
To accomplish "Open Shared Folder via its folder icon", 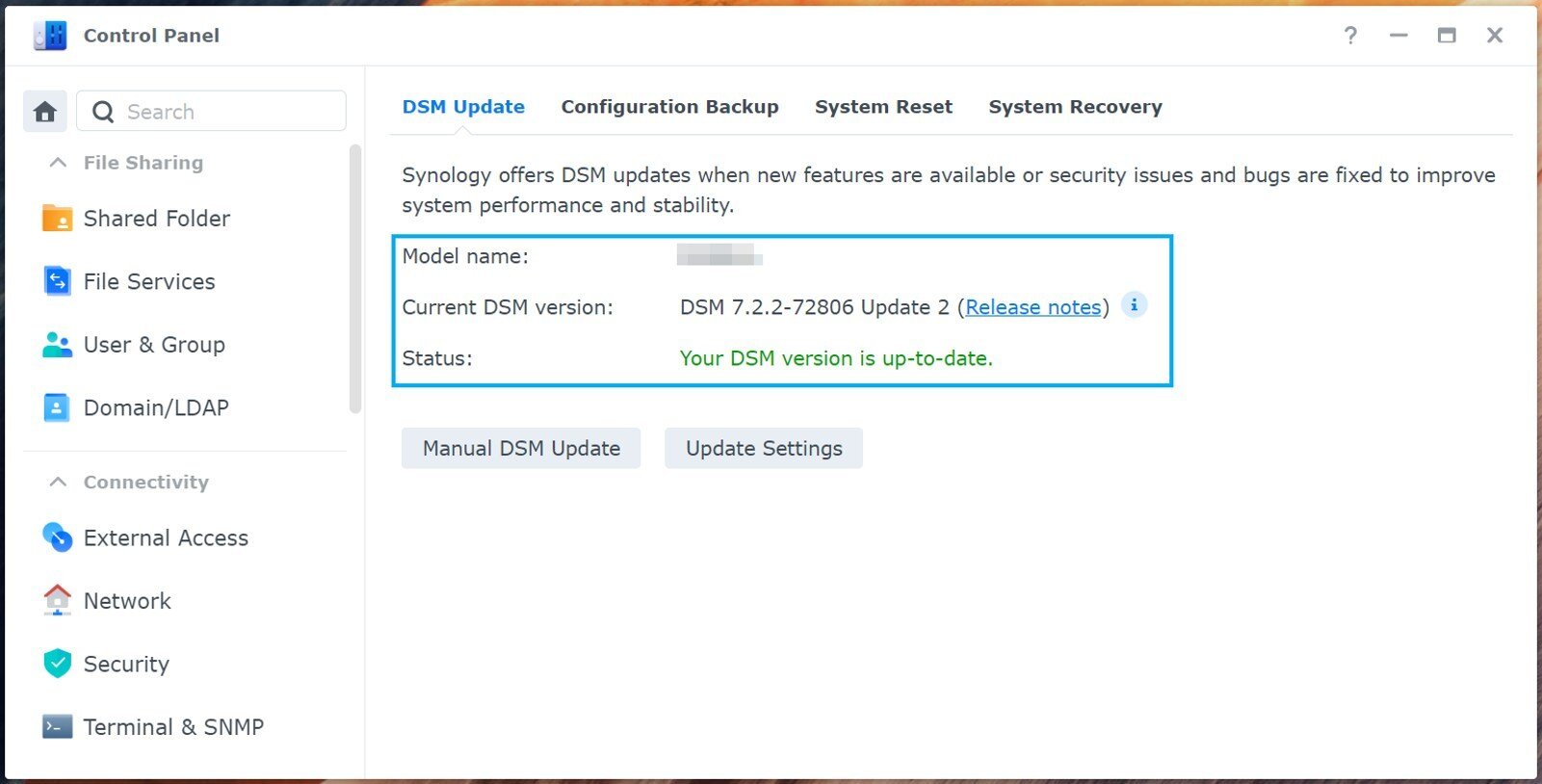I will click(57, 219).
